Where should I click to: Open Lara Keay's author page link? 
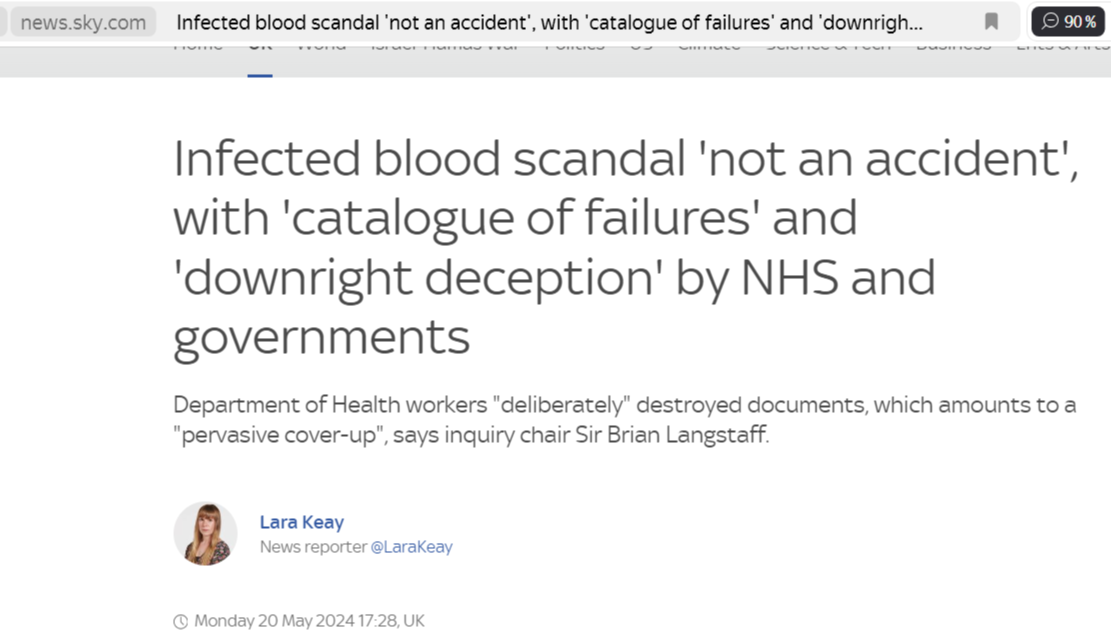pos(302,522)
